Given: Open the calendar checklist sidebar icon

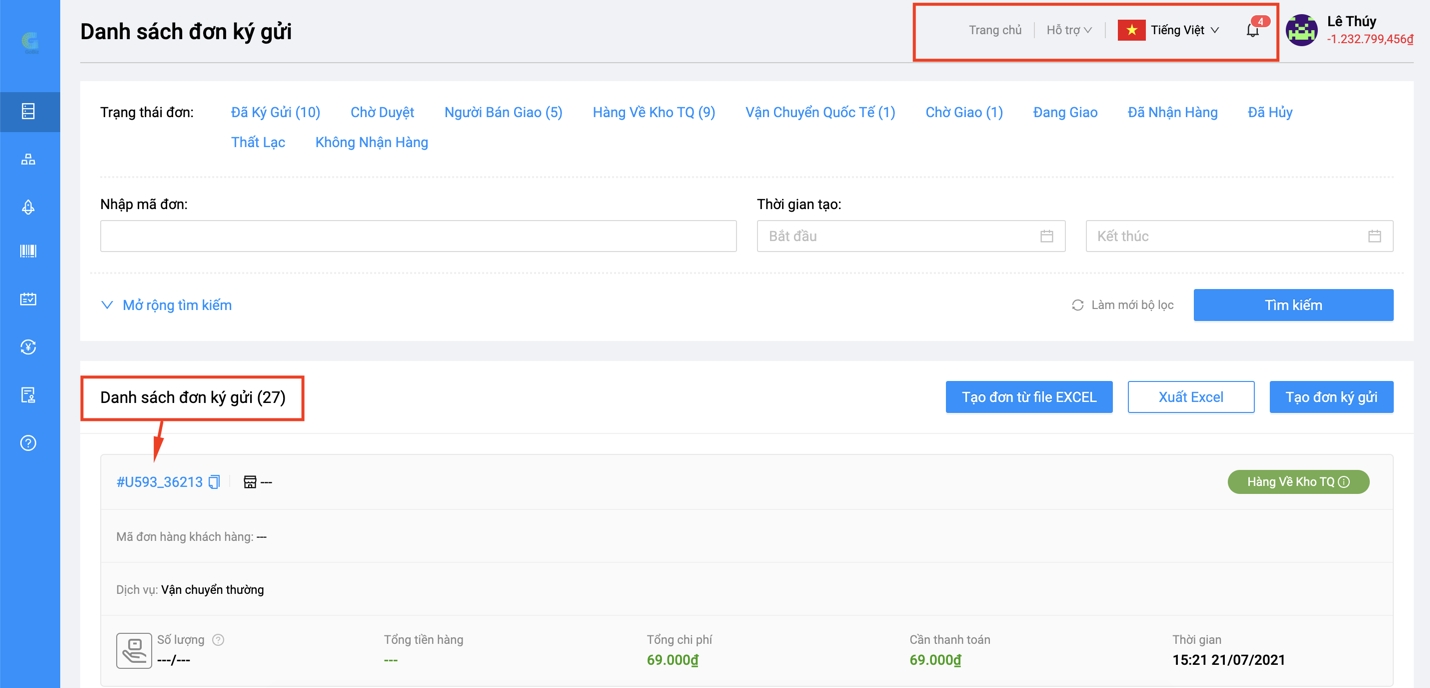Looking at the screenshot, I should coord(28,299).
